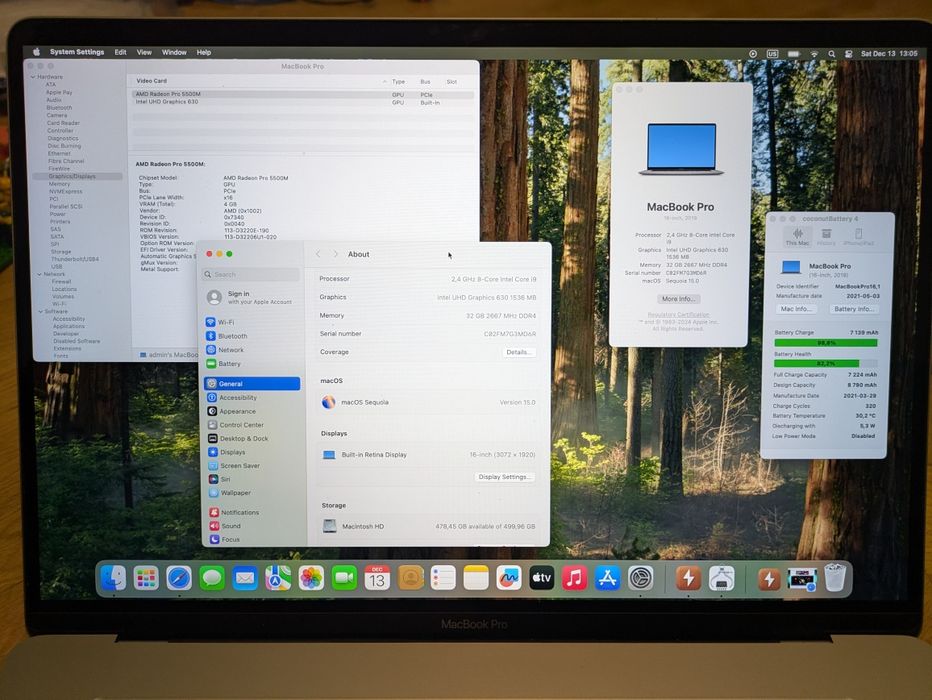Collapse Software section in System Information sidebar
Image resolution: width=932 pixels, height=700 pixels.
pos(41,311)
